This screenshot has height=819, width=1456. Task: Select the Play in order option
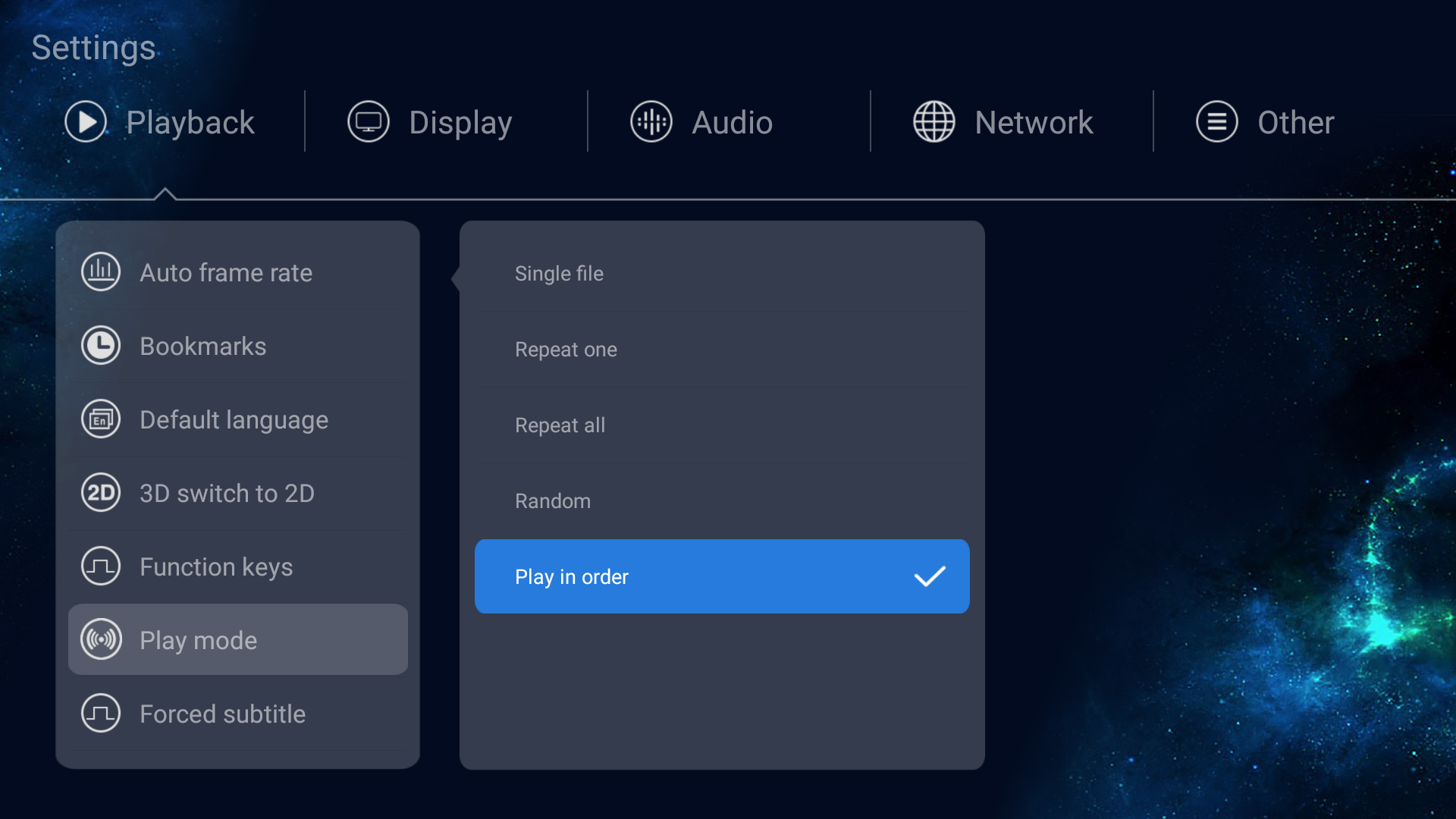[722, 576]
